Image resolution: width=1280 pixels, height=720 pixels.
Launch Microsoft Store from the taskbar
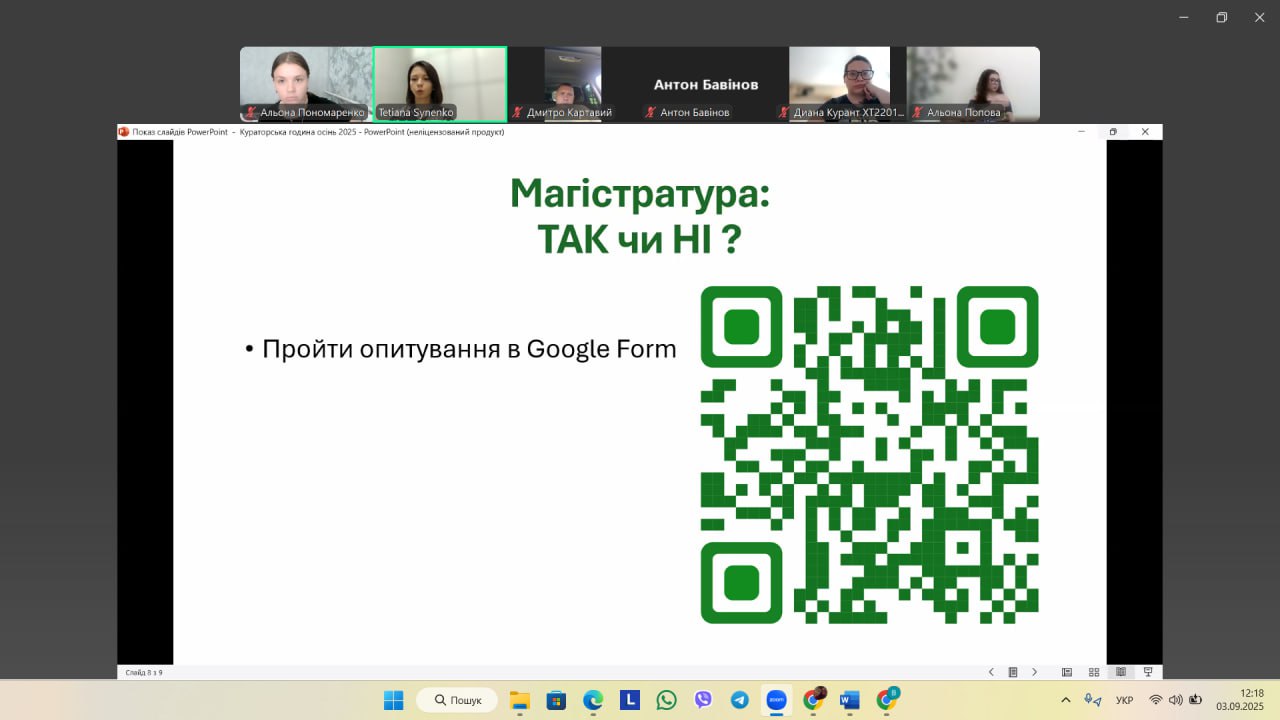pyautogui.click(x=556, y=700)
